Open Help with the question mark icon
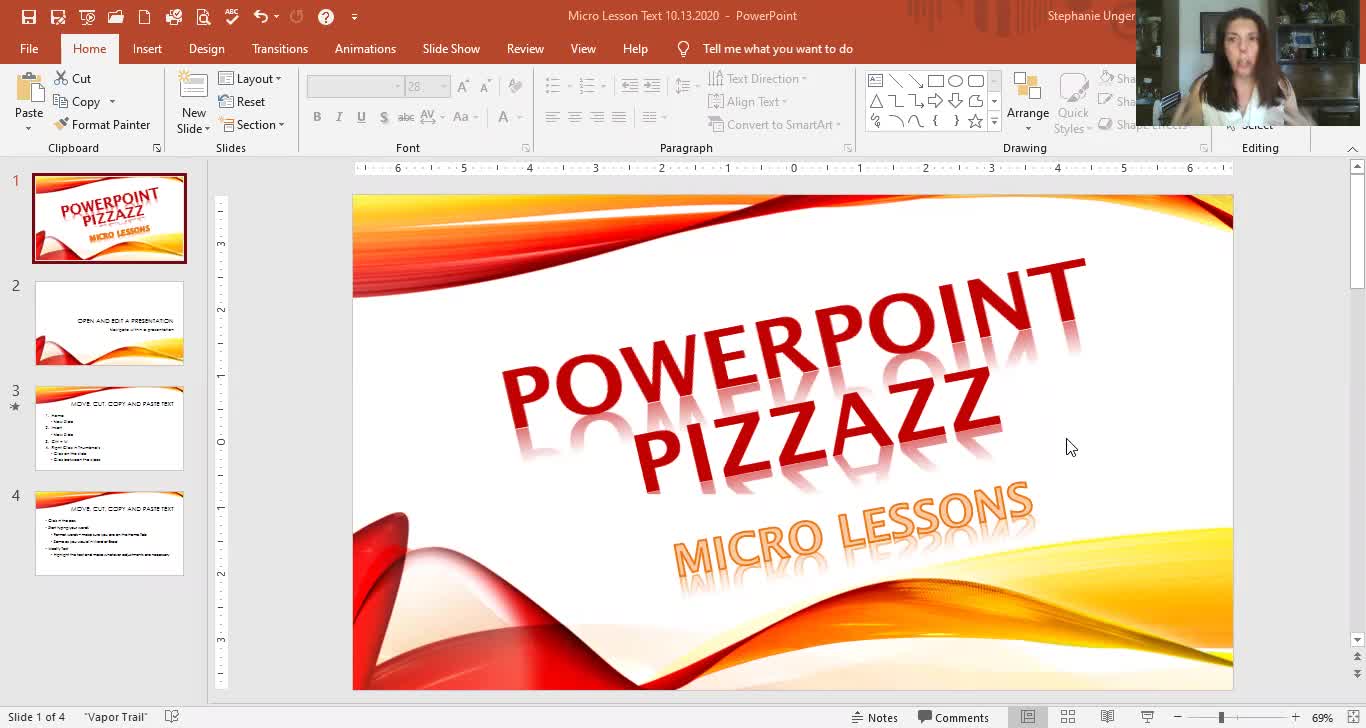Image resolution: width=1366 pixels, height=728 pixels. tap(325, 16)
